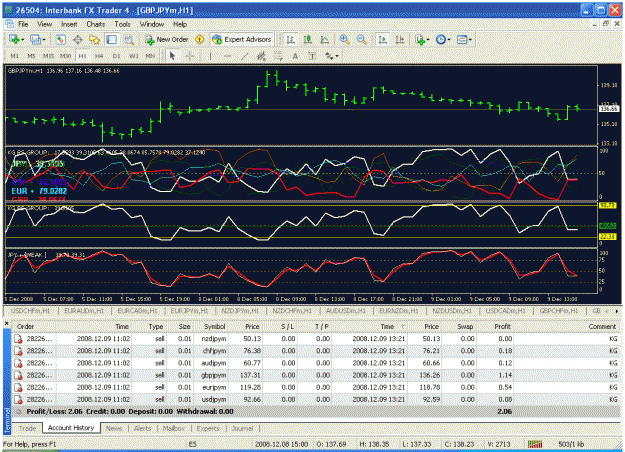625x452 pixels.
Task: Switch to the EURJPYm,H1 chart tab
Action: click(x=189, y=311)
